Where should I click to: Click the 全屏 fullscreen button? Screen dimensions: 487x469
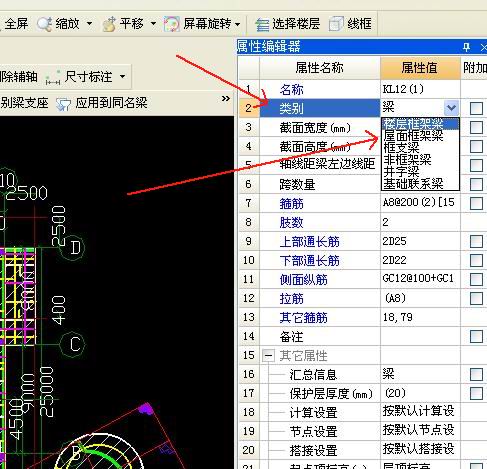click(x=16, y=24)
